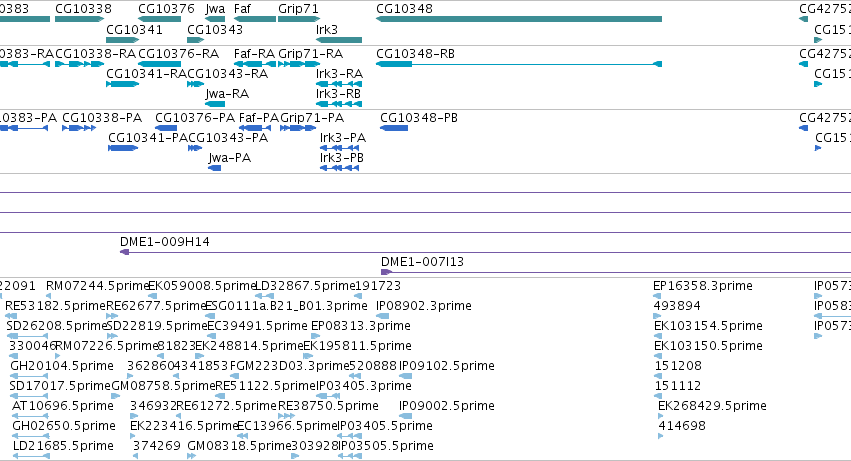
Task: Open transcript CG10338-RA
Action: click(x=96, y=54)
